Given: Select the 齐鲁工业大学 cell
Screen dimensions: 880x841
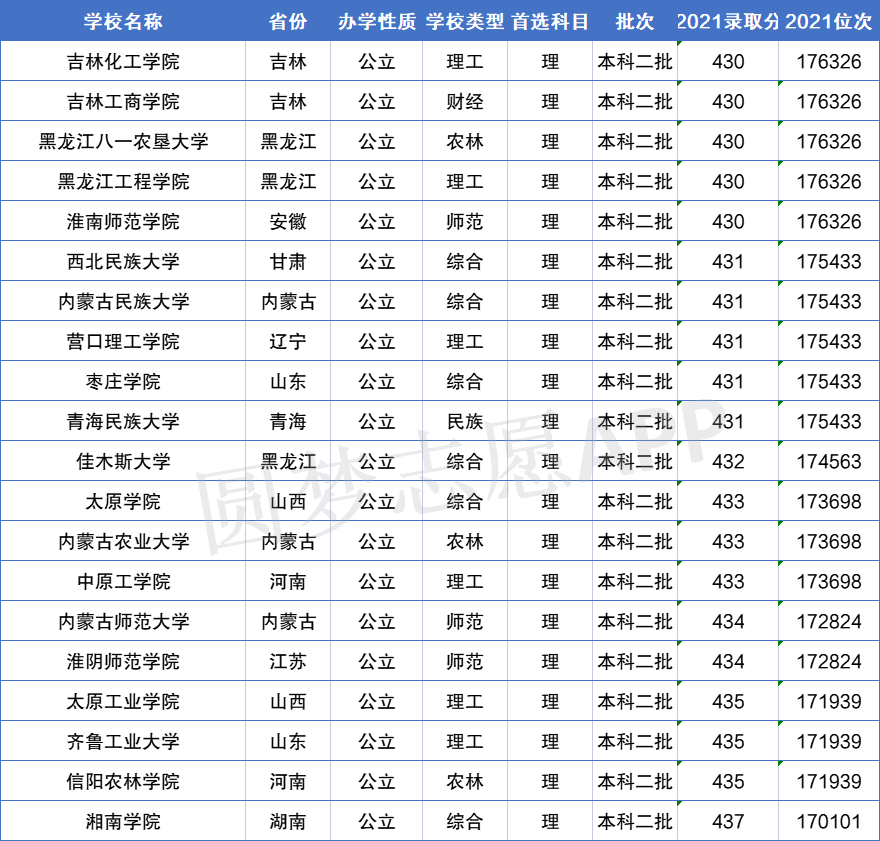Looking at the screenshot, I should coord(123,742).
